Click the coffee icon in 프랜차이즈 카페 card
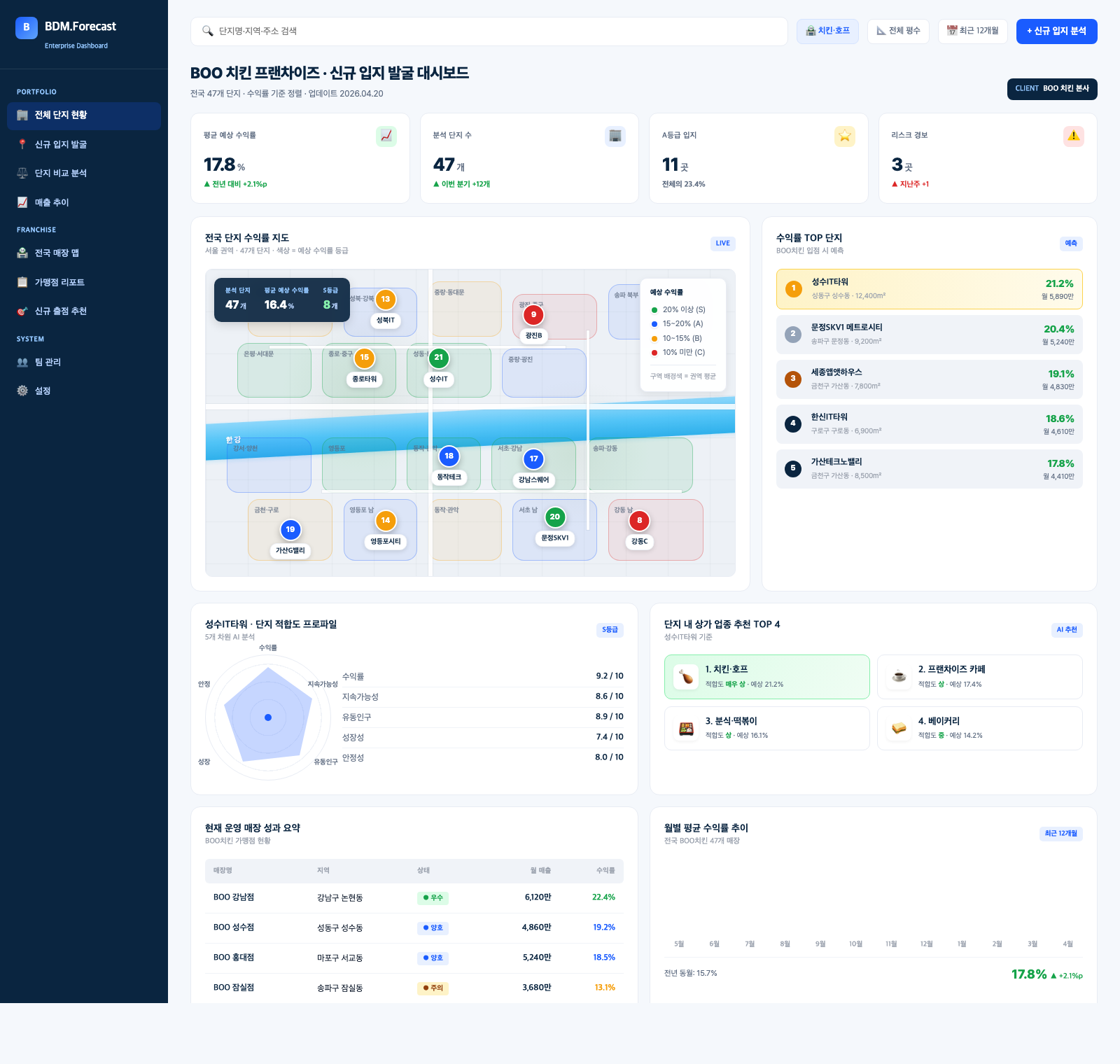The image size is (1120, 1064). [899, 677]
